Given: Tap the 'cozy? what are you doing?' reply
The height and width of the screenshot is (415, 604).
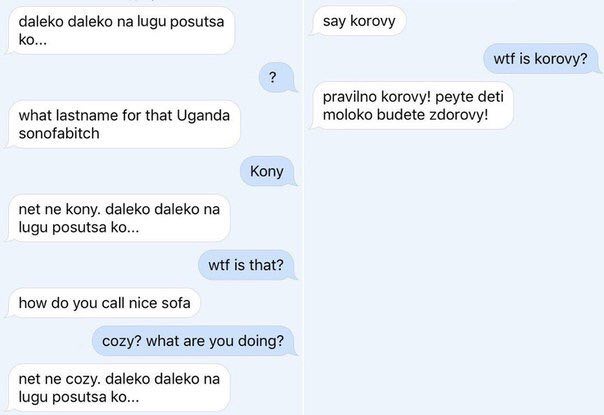Looking at the screenshot, I should point(194,341).
